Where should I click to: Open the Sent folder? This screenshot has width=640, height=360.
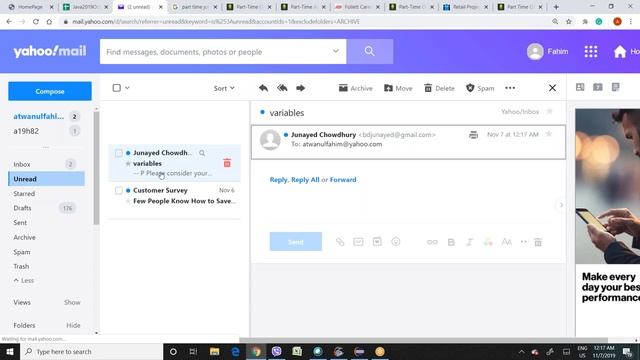click(x=20, y=223)
